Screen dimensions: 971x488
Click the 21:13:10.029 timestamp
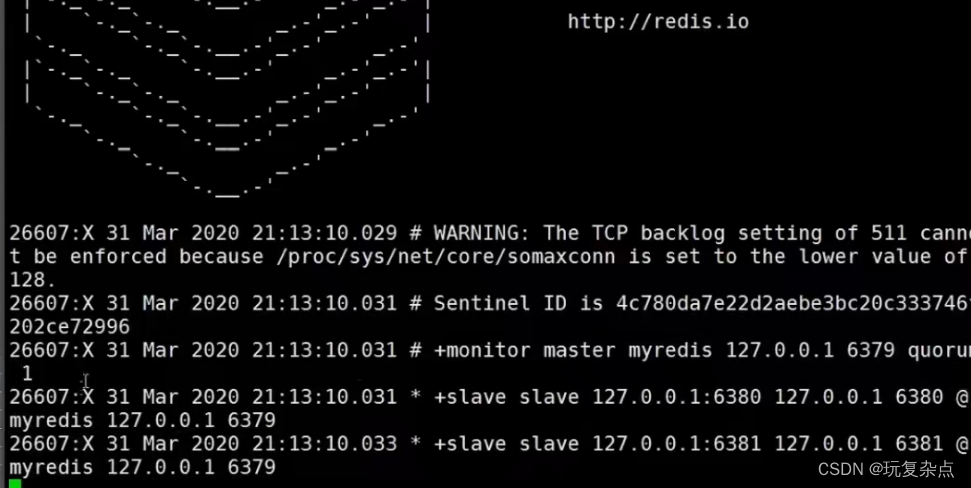coord(324,233)
